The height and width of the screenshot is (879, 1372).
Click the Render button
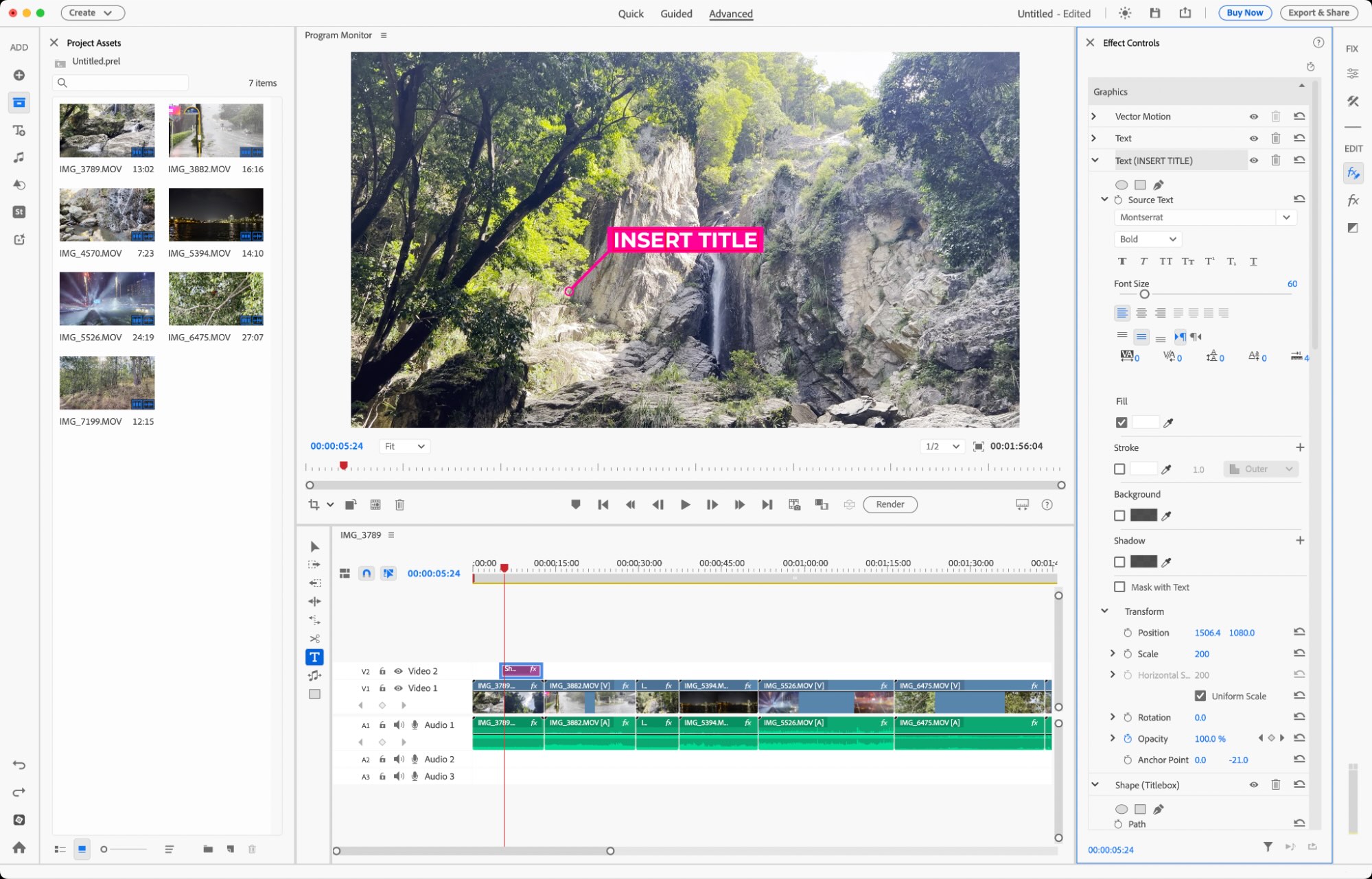890,504
